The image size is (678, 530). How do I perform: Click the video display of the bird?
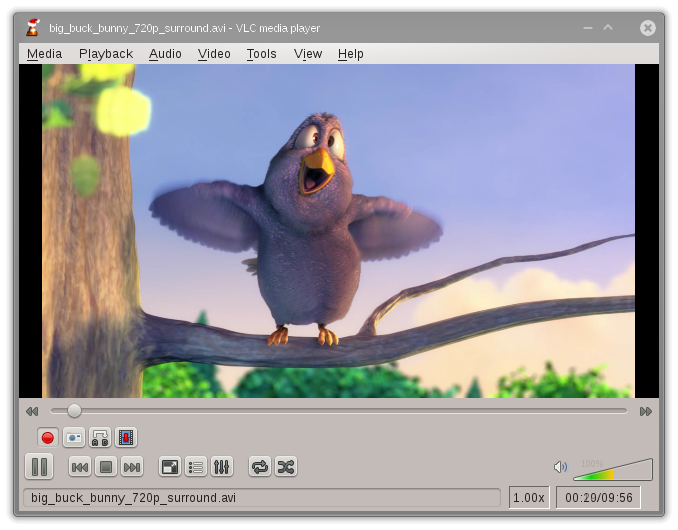point(339,231)
